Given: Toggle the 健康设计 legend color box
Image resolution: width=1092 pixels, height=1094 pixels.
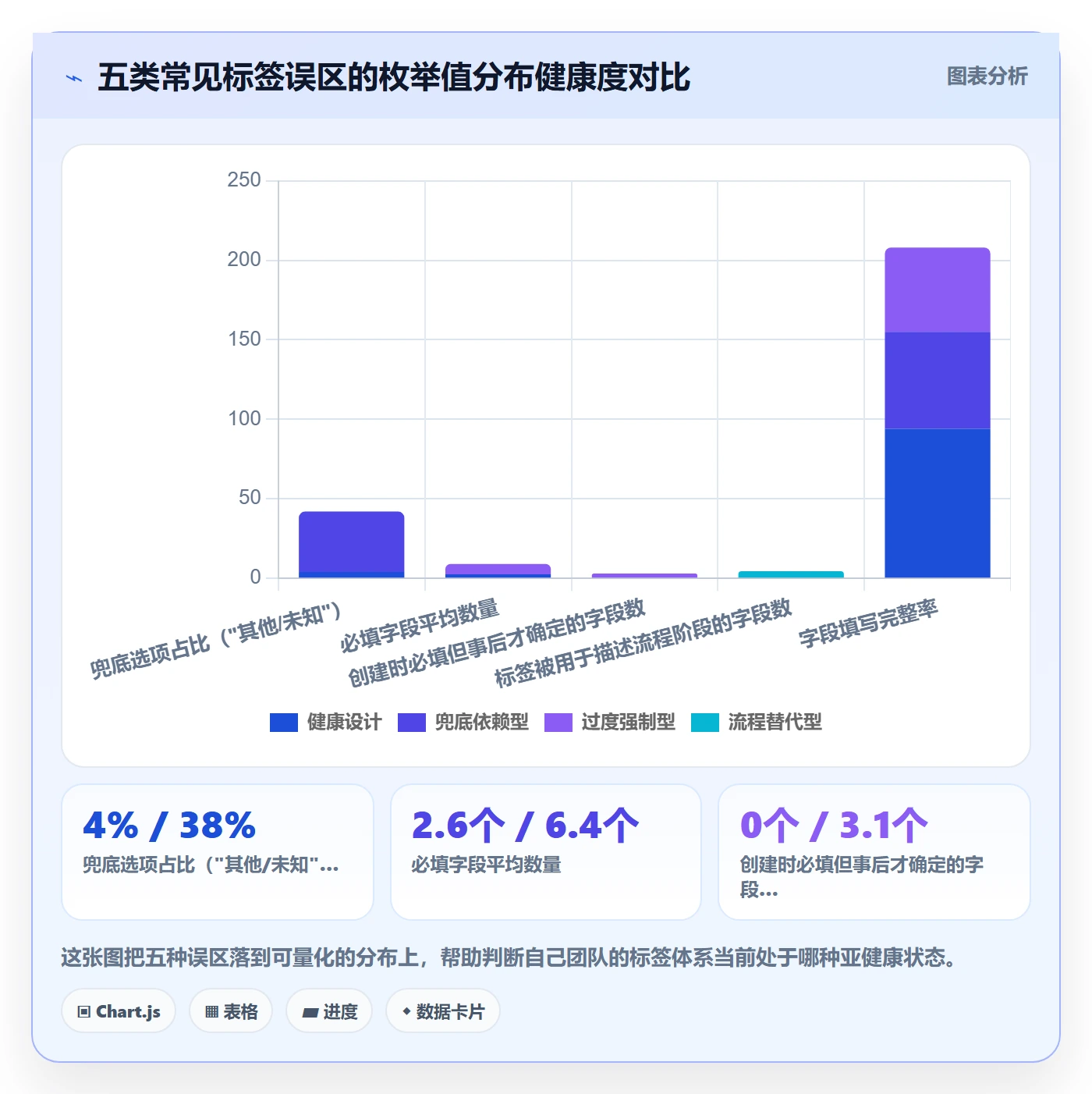Looking at the screenshot, I should (284, 723).
